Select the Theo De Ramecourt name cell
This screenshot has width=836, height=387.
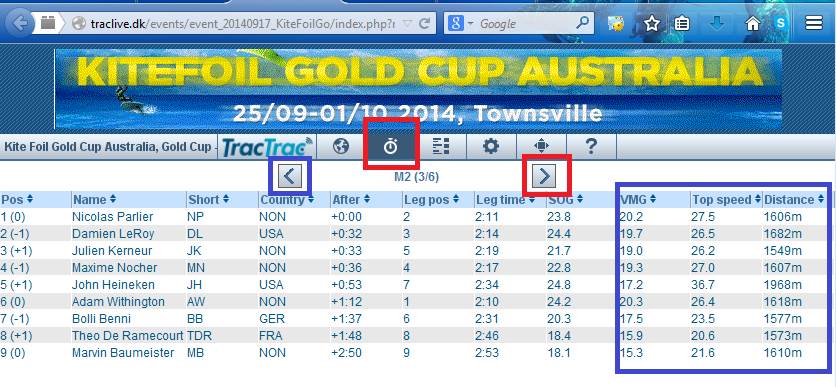(128, 336)
